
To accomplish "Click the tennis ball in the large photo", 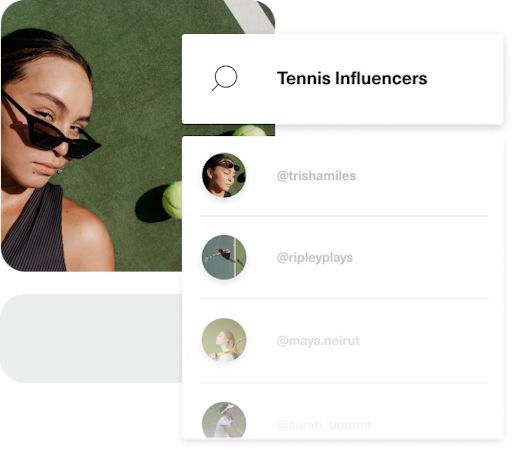I will coord(173,200).
